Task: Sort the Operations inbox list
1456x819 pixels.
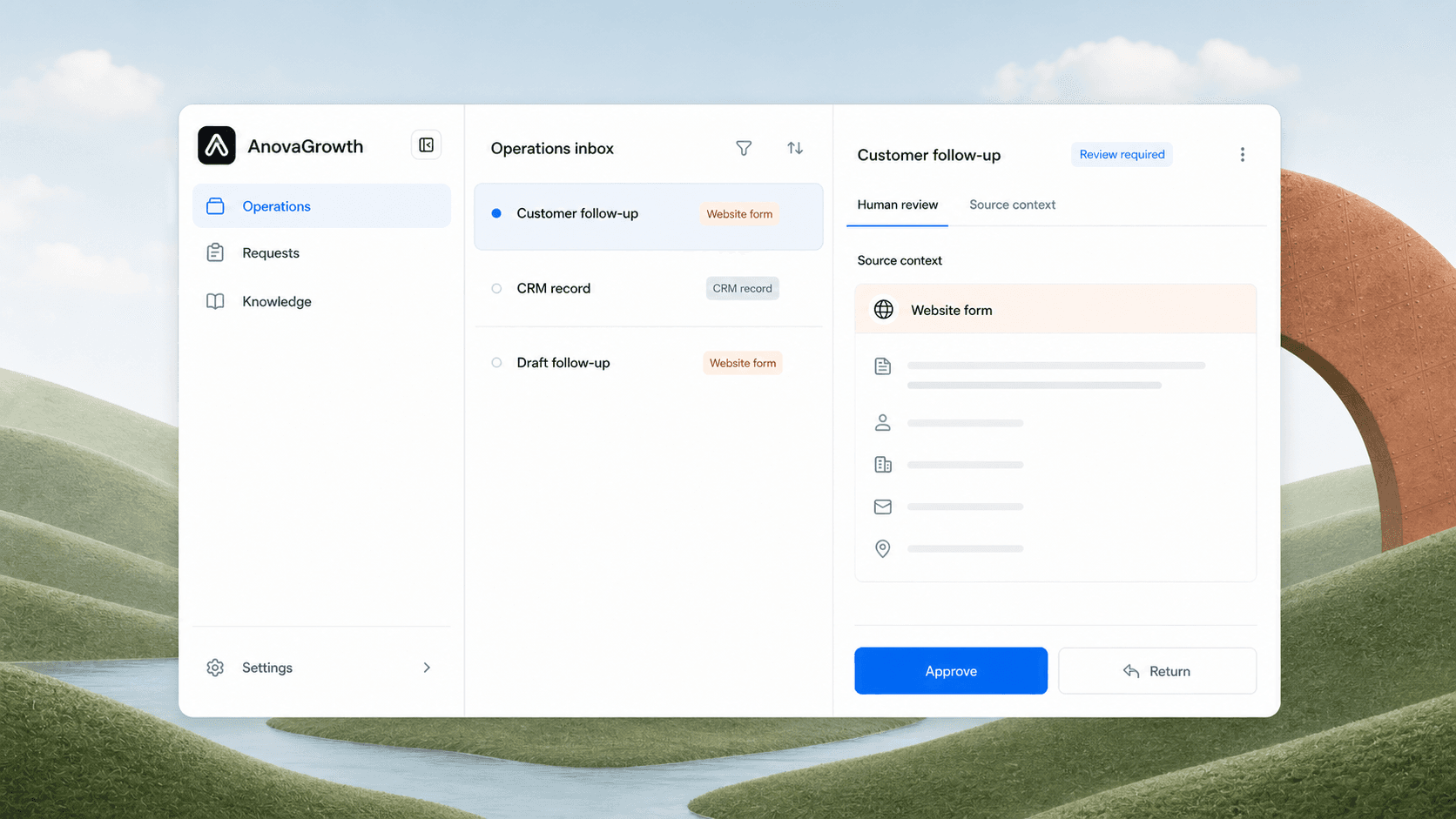Action: click(795, 148)
